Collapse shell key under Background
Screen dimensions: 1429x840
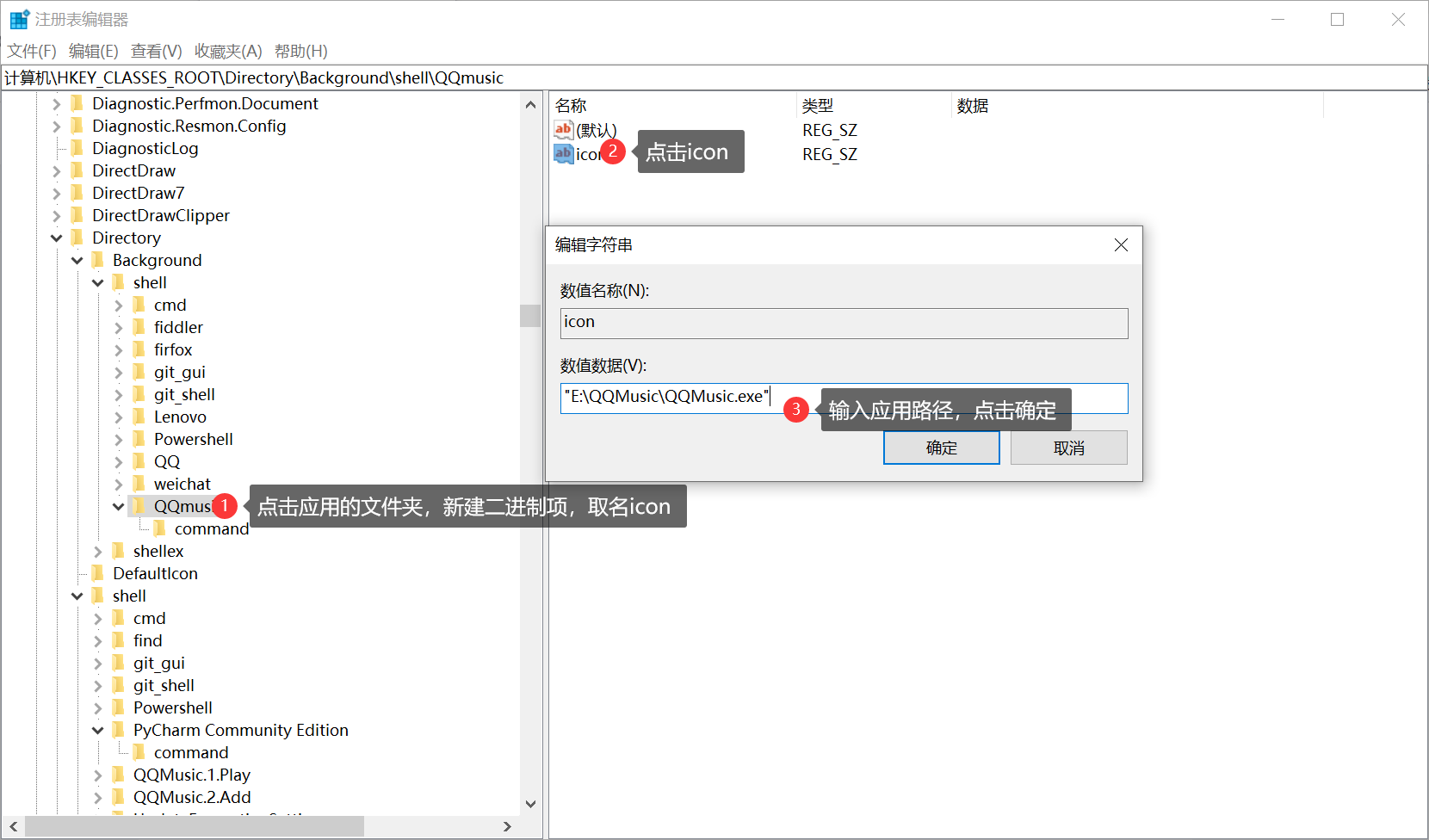click(x=98, y=283)
